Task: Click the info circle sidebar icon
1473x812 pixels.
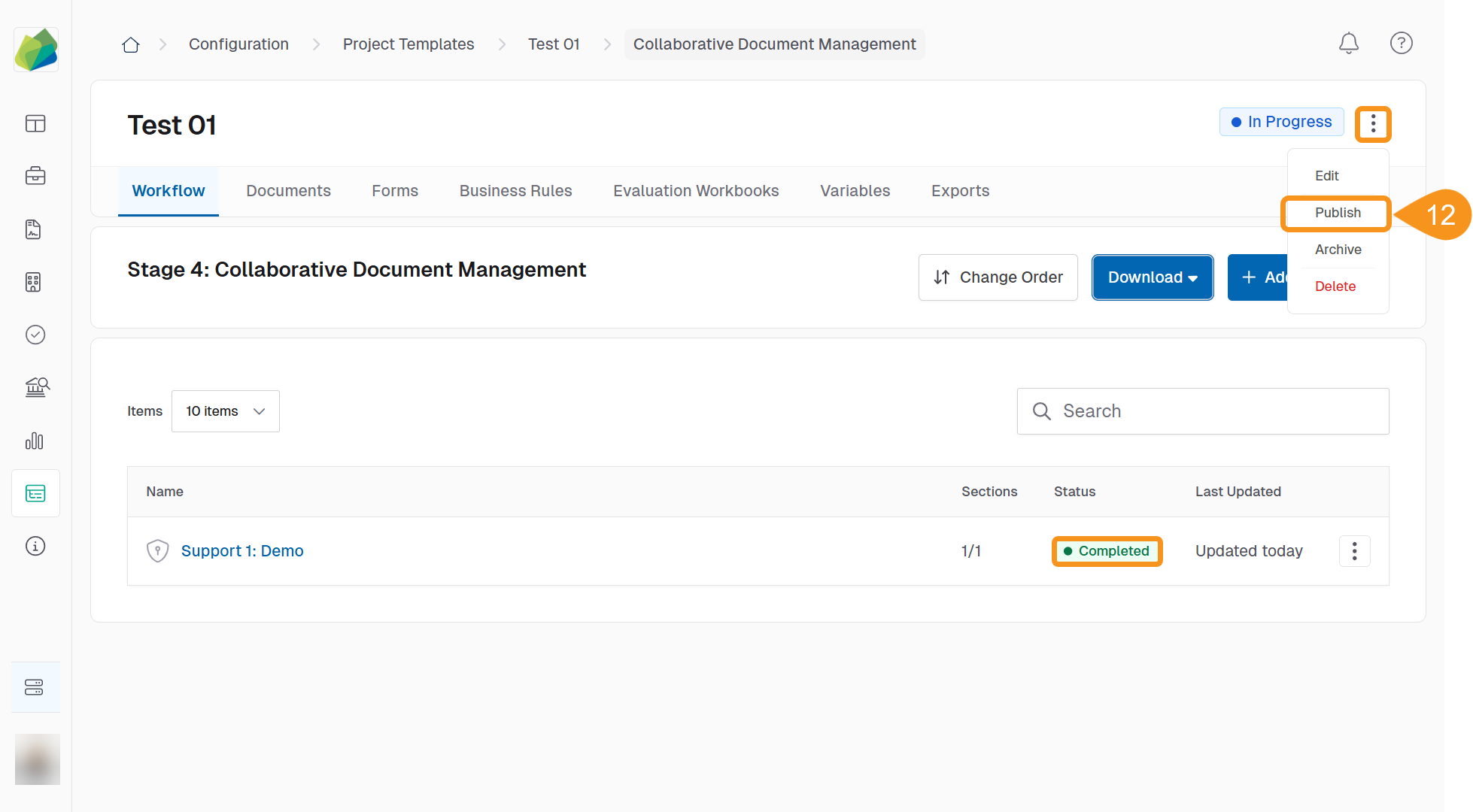Action: [x=35, y=546]
